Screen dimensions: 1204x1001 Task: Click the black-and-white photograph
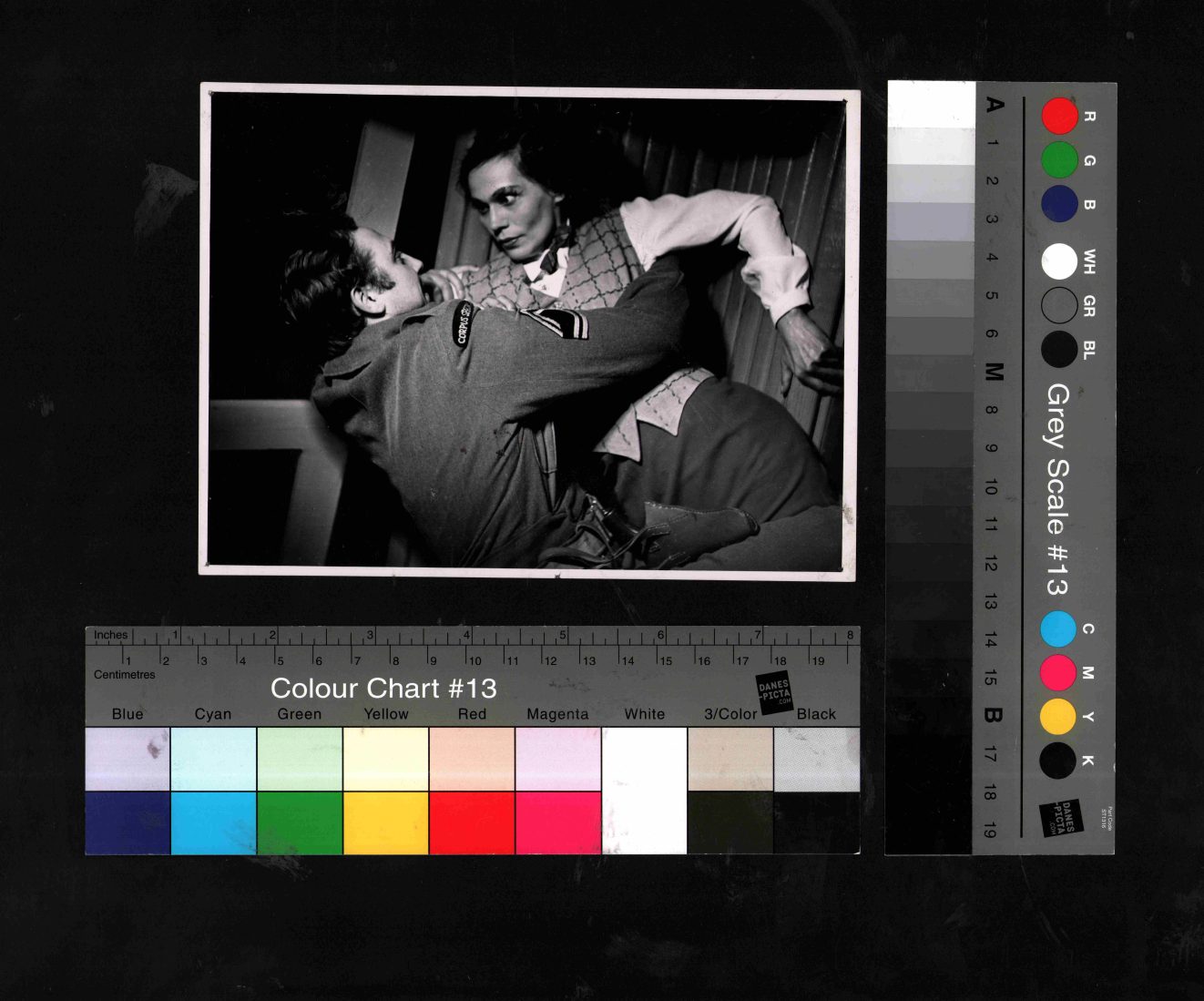pyautogui.click(x=528, y=331)
